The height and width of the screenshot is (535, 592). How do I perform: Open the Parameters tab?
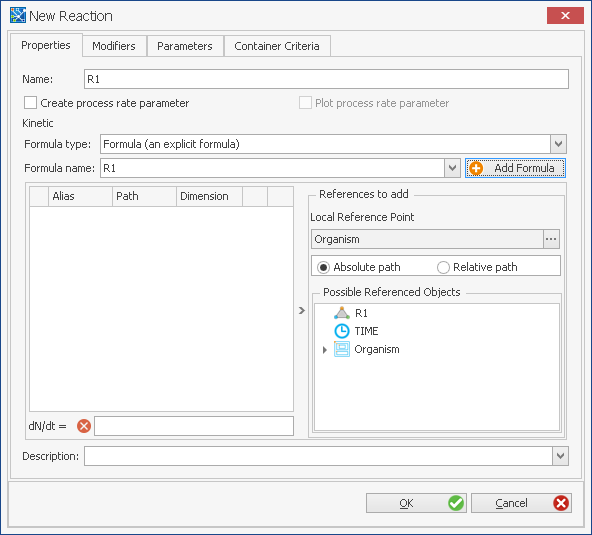coord(185,46)
